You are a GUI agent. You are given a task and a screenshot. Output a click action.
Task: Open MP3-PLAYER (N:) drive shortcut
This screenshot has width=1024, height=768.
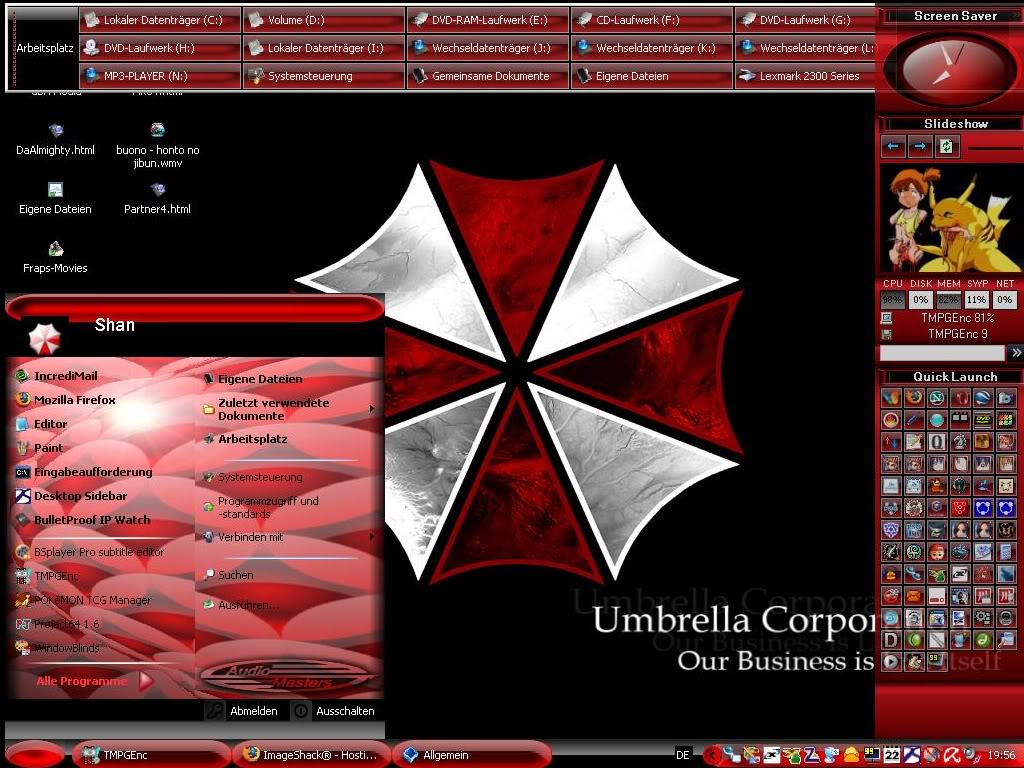(160, 76)
